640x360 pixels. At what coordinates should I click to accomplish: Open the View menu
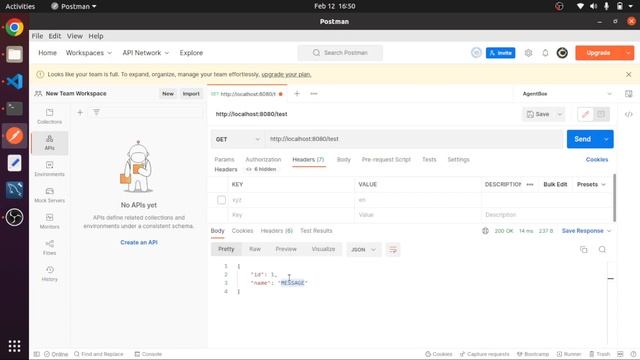(x=75, y=36)
